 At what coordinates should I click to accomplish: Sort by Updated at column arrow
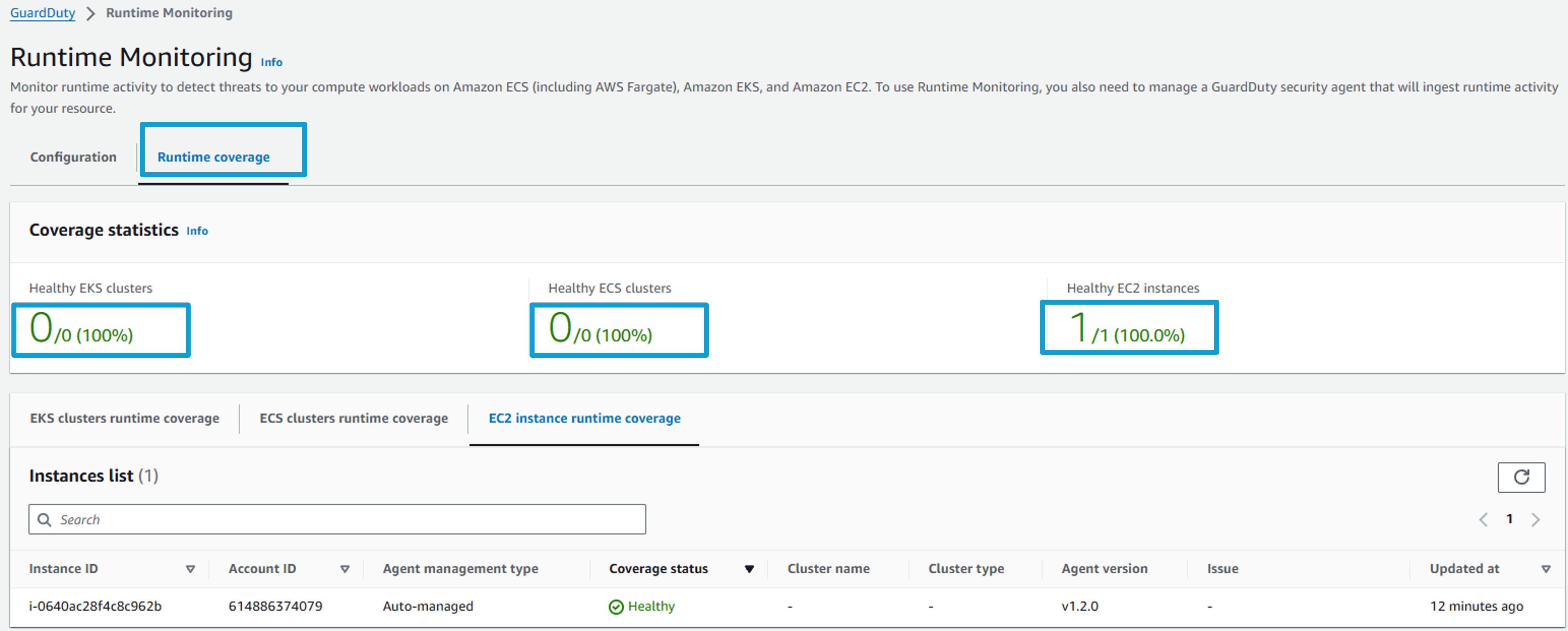1546,569
